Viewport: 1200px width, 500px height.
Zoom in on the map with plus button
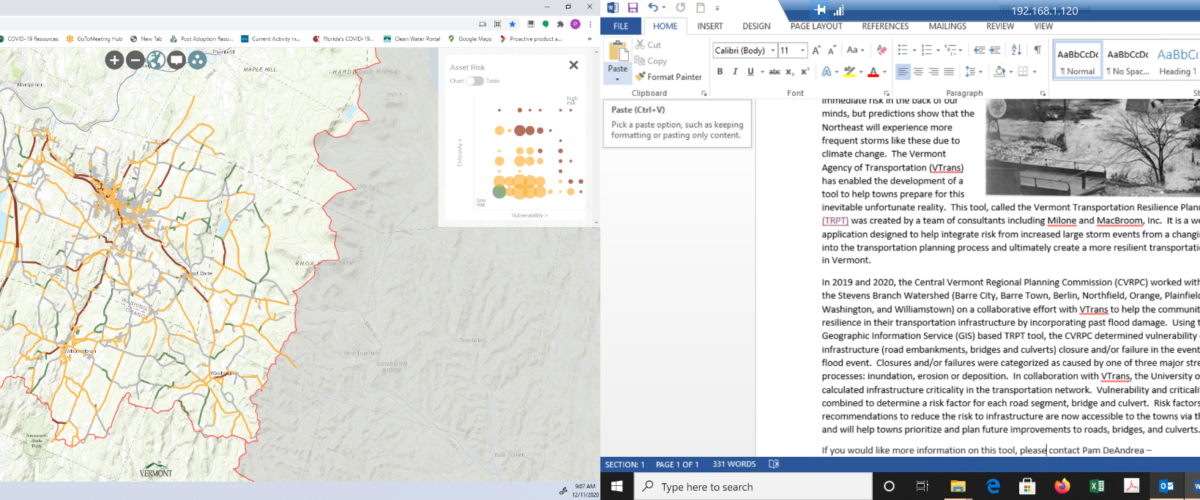click(x=114, y=60)
